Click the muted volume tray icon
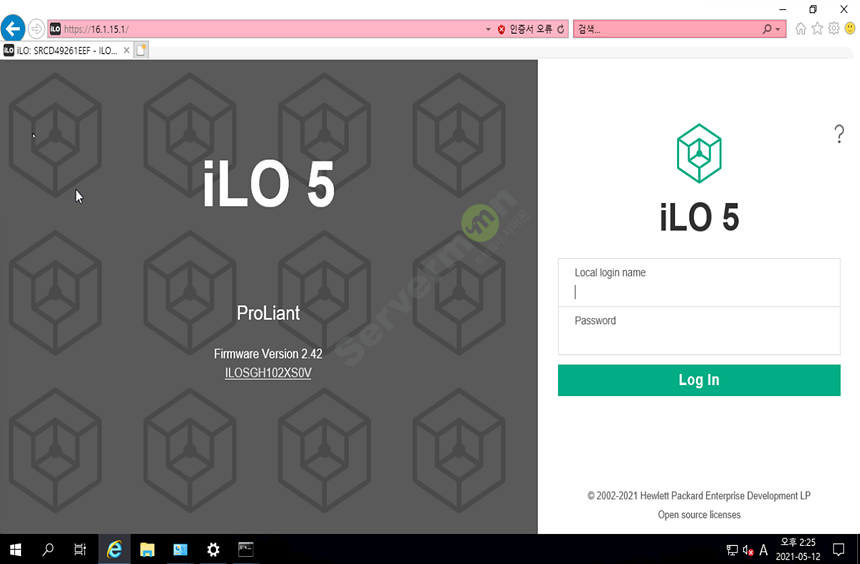The width and height of the screenshot is (860, 564). 748,550
